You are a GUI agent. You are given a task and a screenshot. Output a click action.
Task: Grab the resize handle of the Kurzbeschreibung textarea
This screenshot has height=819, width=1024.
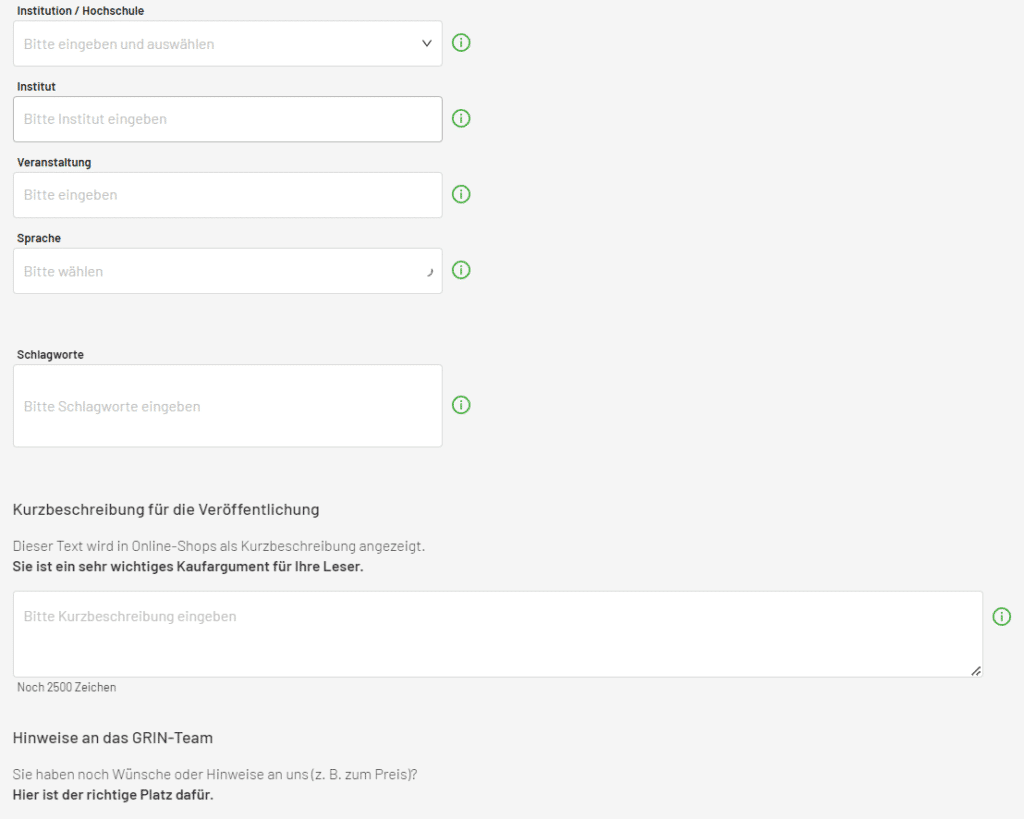[976, 671]
